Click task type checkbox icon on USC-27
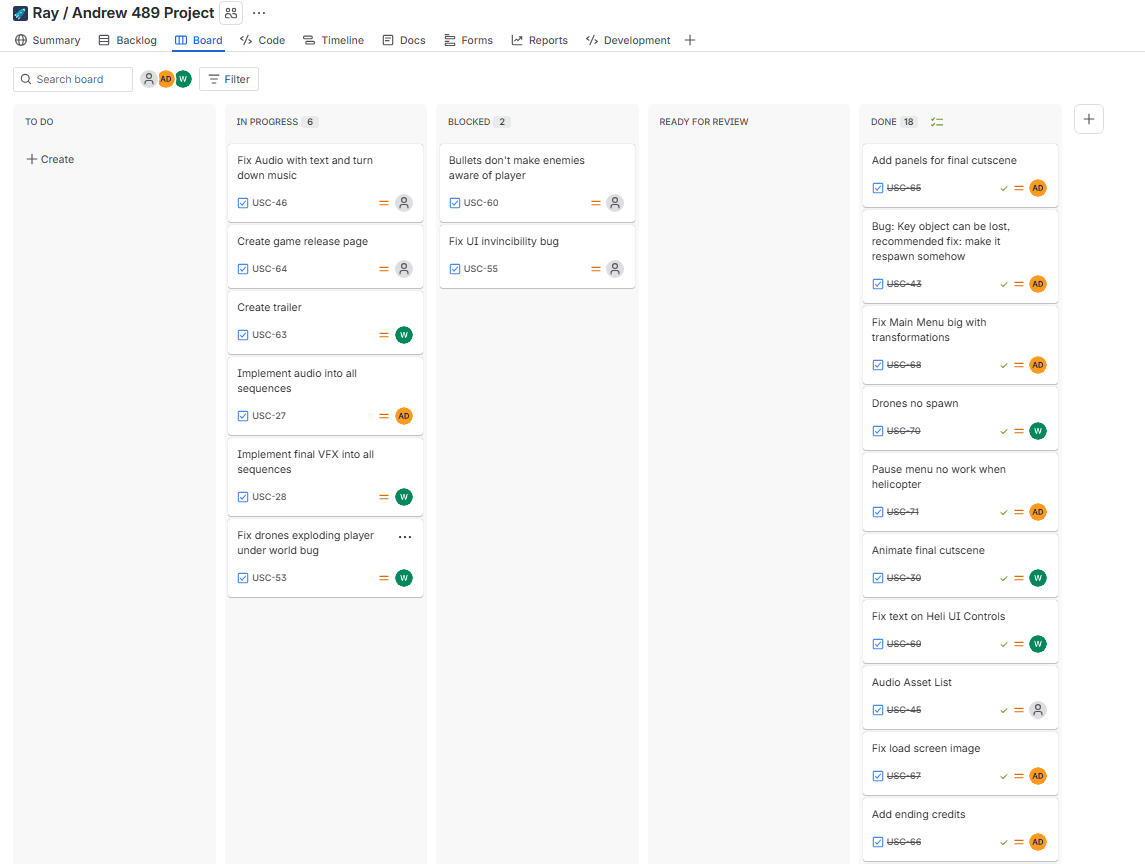The width and height of the screenshot is (1145, 864). (x=243, y=416)
